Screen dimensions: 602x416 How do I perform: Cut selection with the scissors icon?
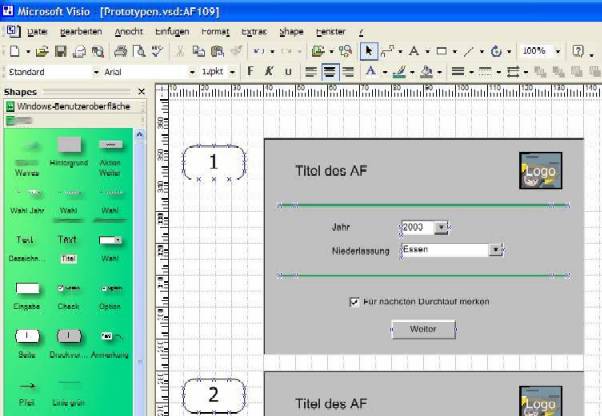click(180, 51)
